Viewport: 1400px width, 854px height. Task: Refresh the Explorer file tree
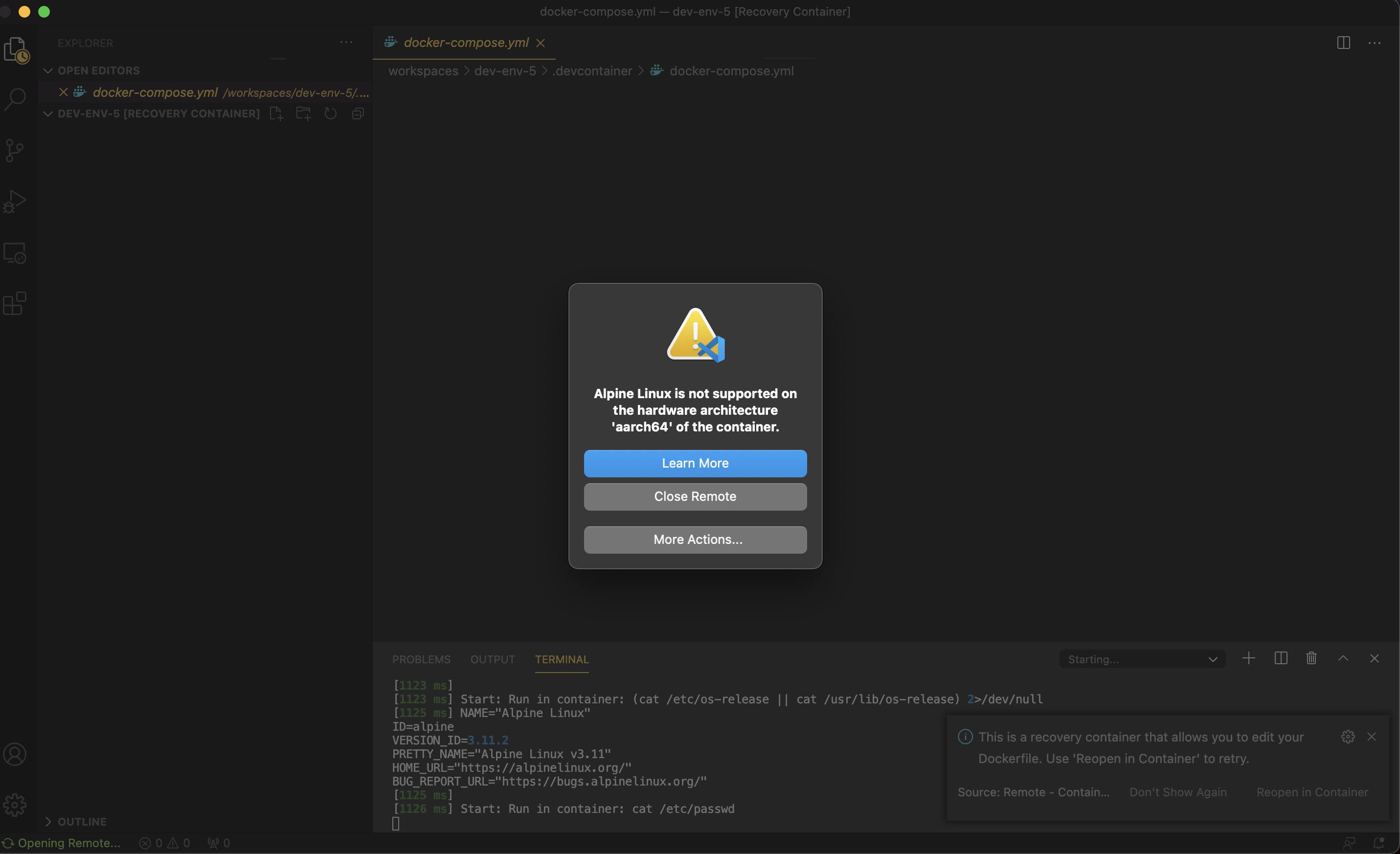[330, 113]
